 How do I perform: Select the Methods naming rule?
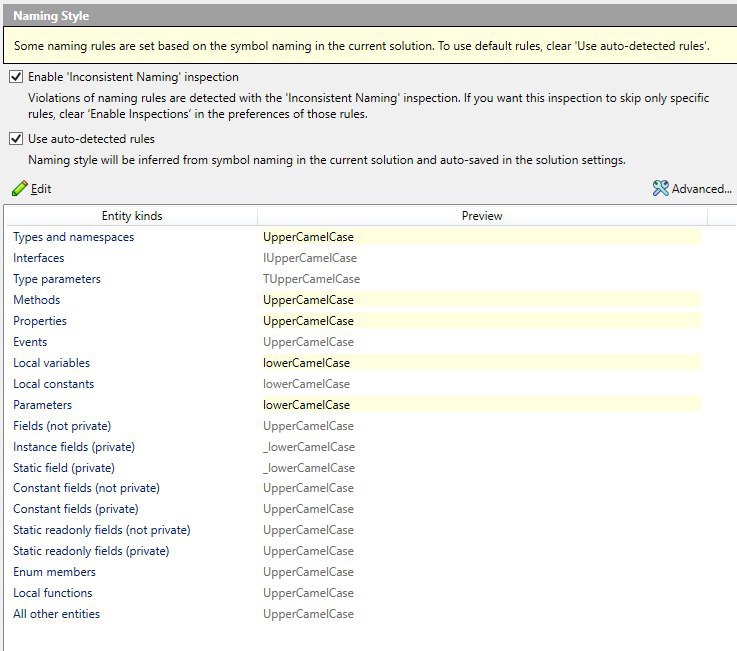[x=37, y=300]
